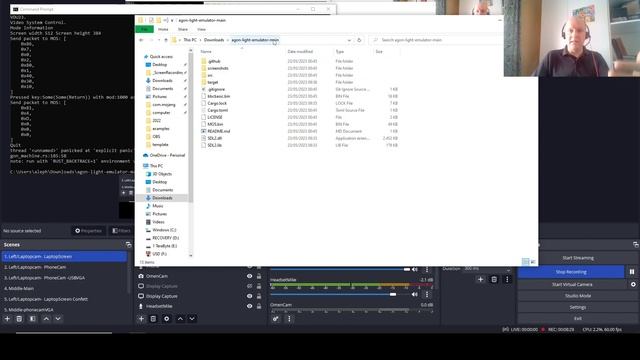Image resolution: width=640 pixels, height=360 pixels.
Task: Toggle lock on the greyed-out Display Capture
Action: (x=259, y=286)
